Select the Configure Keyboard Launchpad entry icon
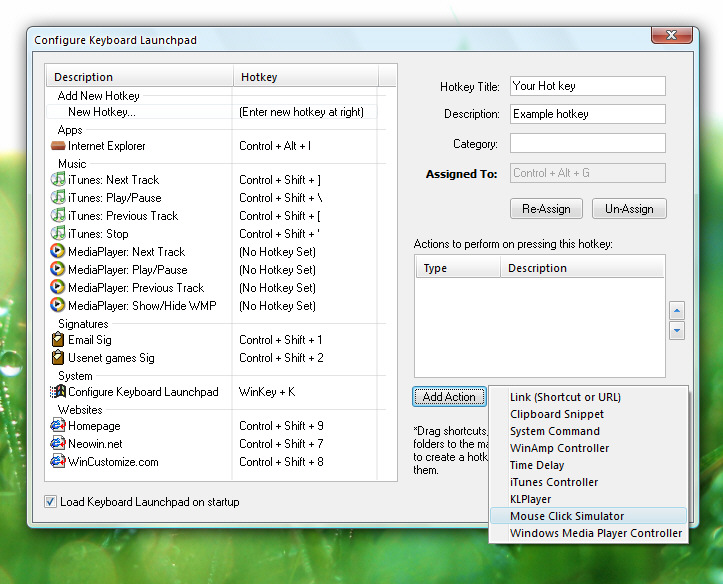723x584 pixels. tap(58, 392)
